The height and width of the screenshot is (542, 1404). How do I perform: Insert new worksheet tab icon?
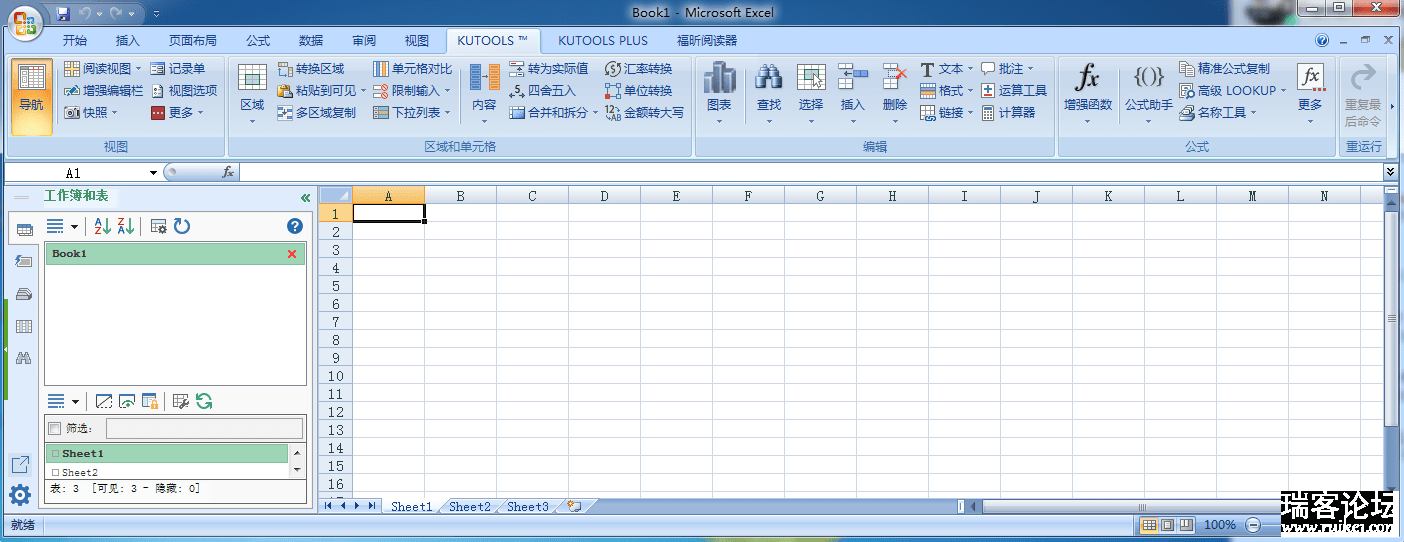[574, 506]
